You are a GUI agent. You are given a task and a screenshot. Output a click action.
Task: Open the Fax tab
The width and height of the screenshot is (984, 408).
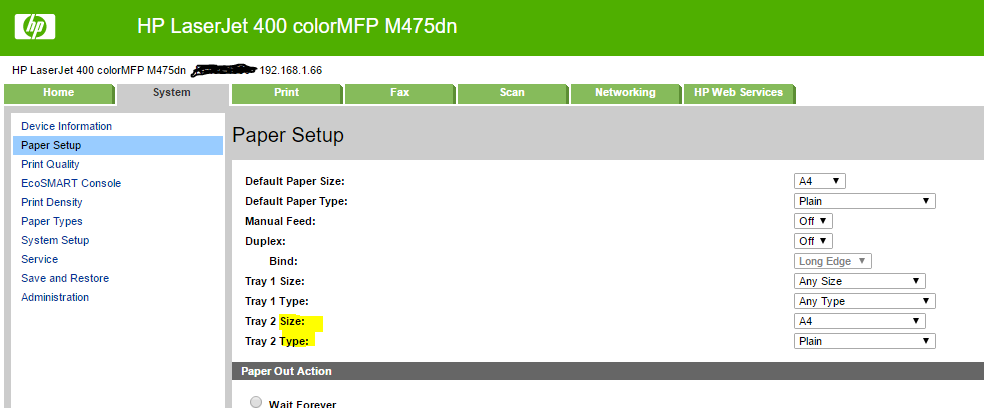[399, 93]
